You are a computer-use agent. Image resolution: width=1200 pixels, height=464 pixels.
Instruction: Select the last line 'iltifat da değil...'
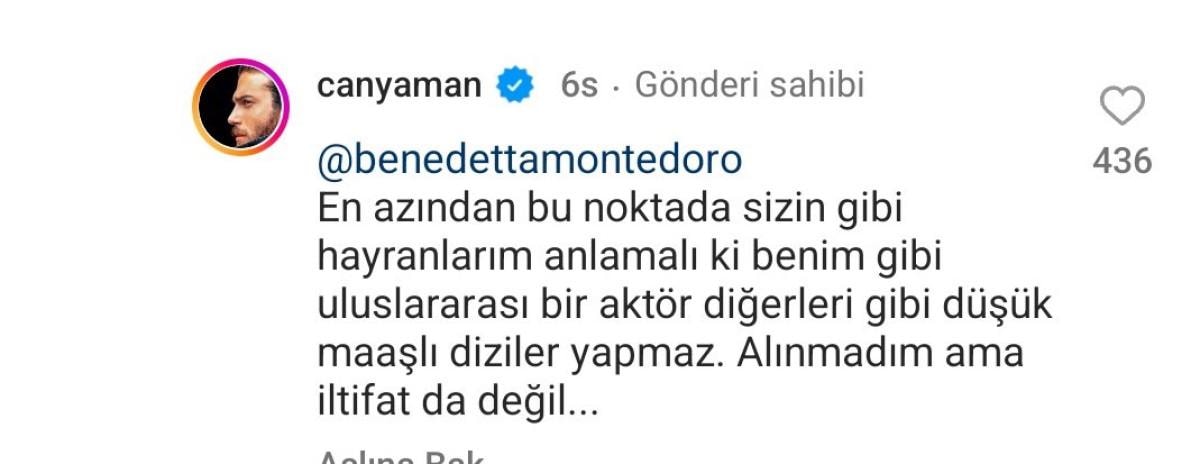[457, 403]
